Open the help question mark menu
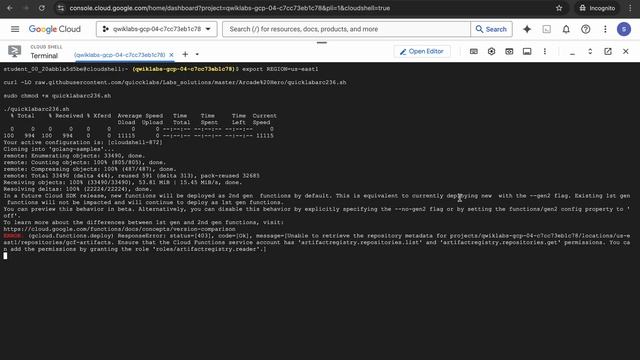 (586, 29)
